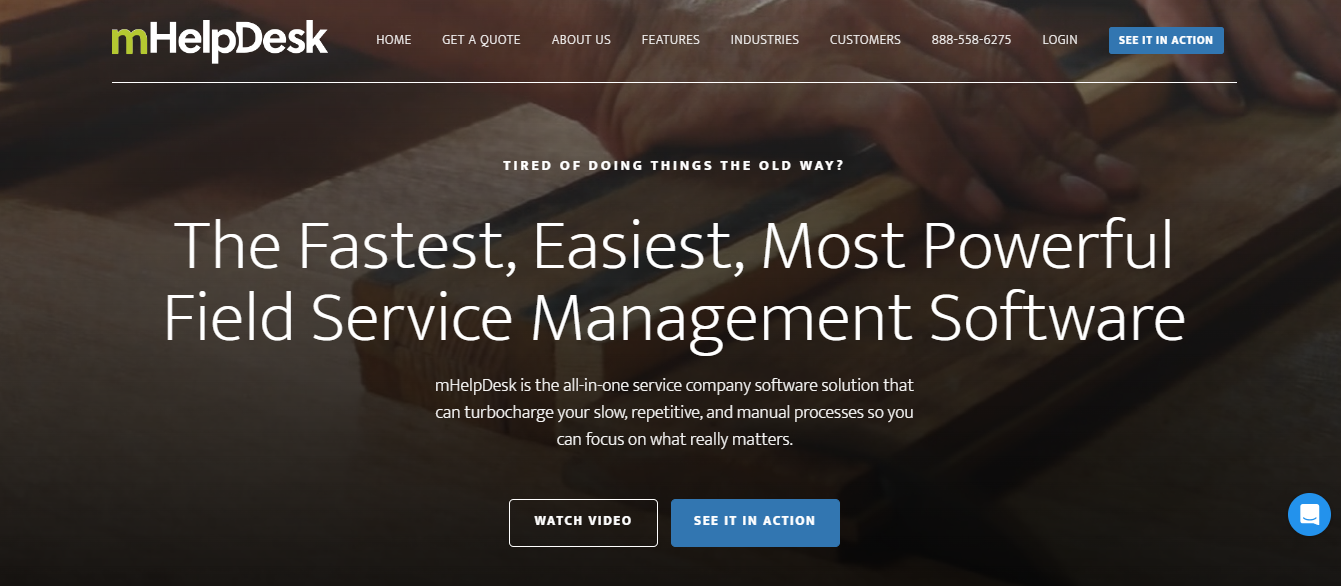Click the 888-558-6275 phone number link
The image size is (1341, 586).
click(x=971, y=40)
